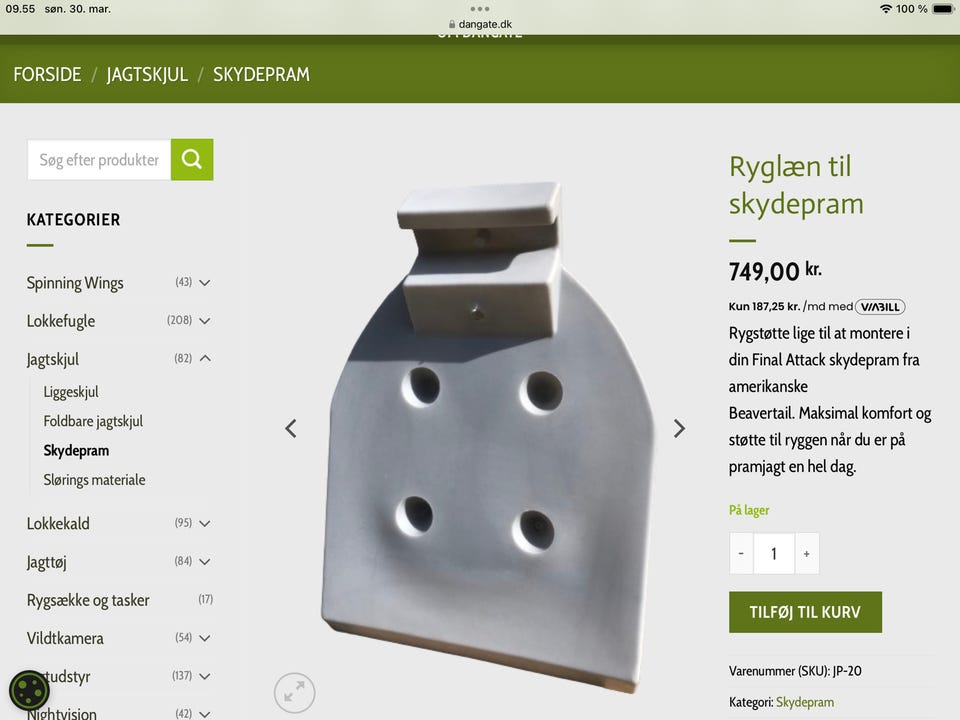
Task: Collapse the Jagtskjul category
Action: 205,359
